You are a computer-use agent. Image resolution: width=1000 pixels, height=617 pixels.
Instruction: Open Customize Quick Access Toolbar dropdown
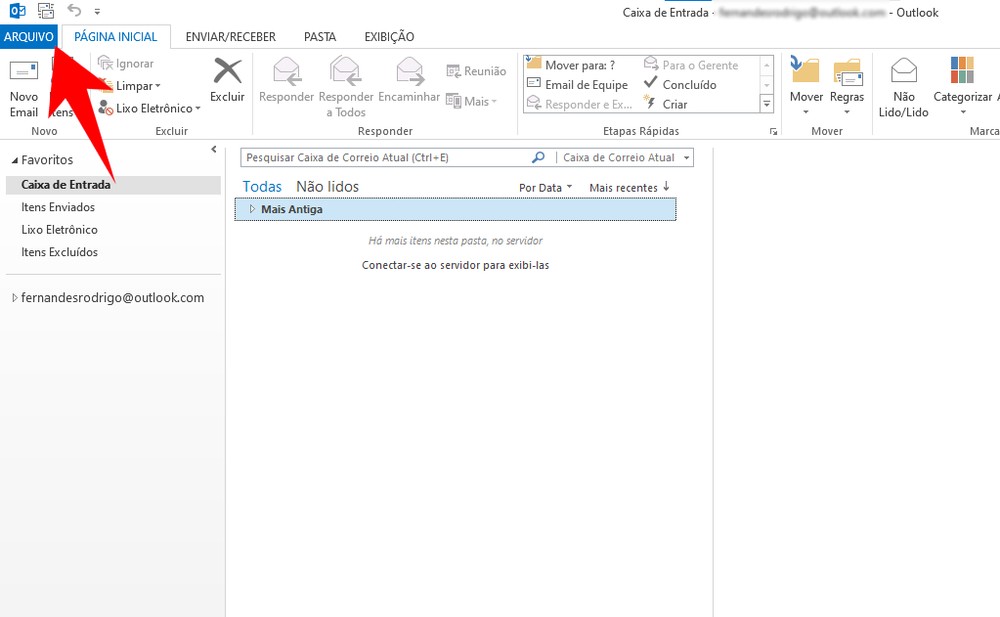(x=97, y=11)
